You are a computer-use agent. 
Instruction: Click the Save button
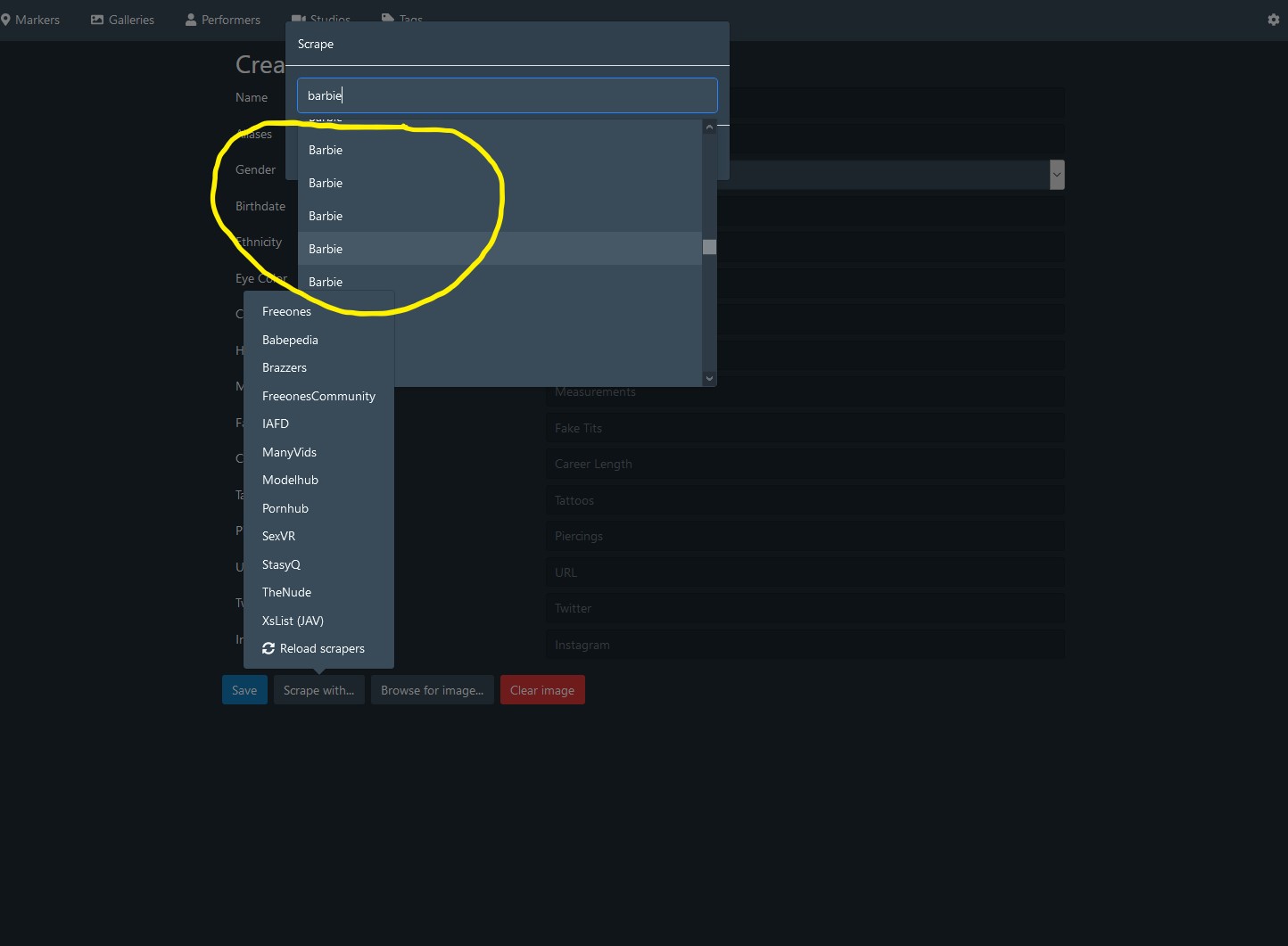[x=244, y=690]
